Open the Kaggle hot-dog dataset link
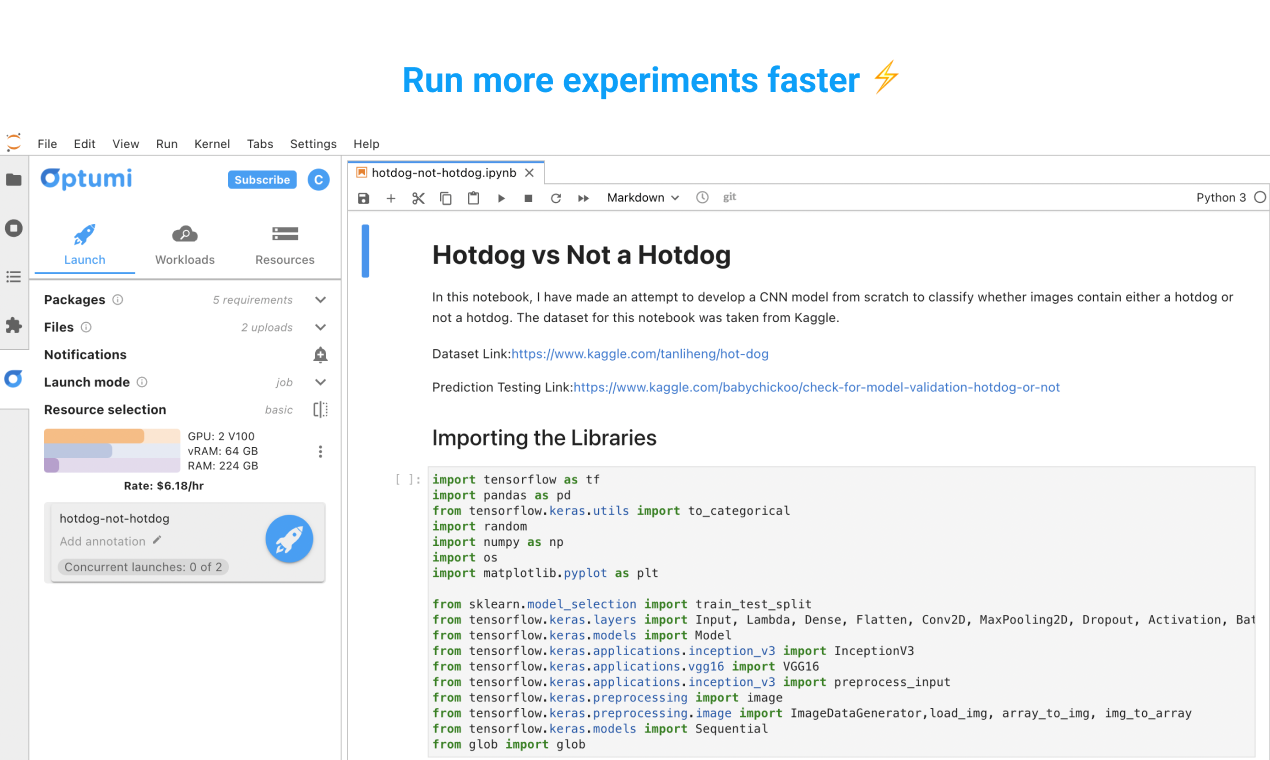Viewport: 1270px width, 760px height. pos(640,354)
